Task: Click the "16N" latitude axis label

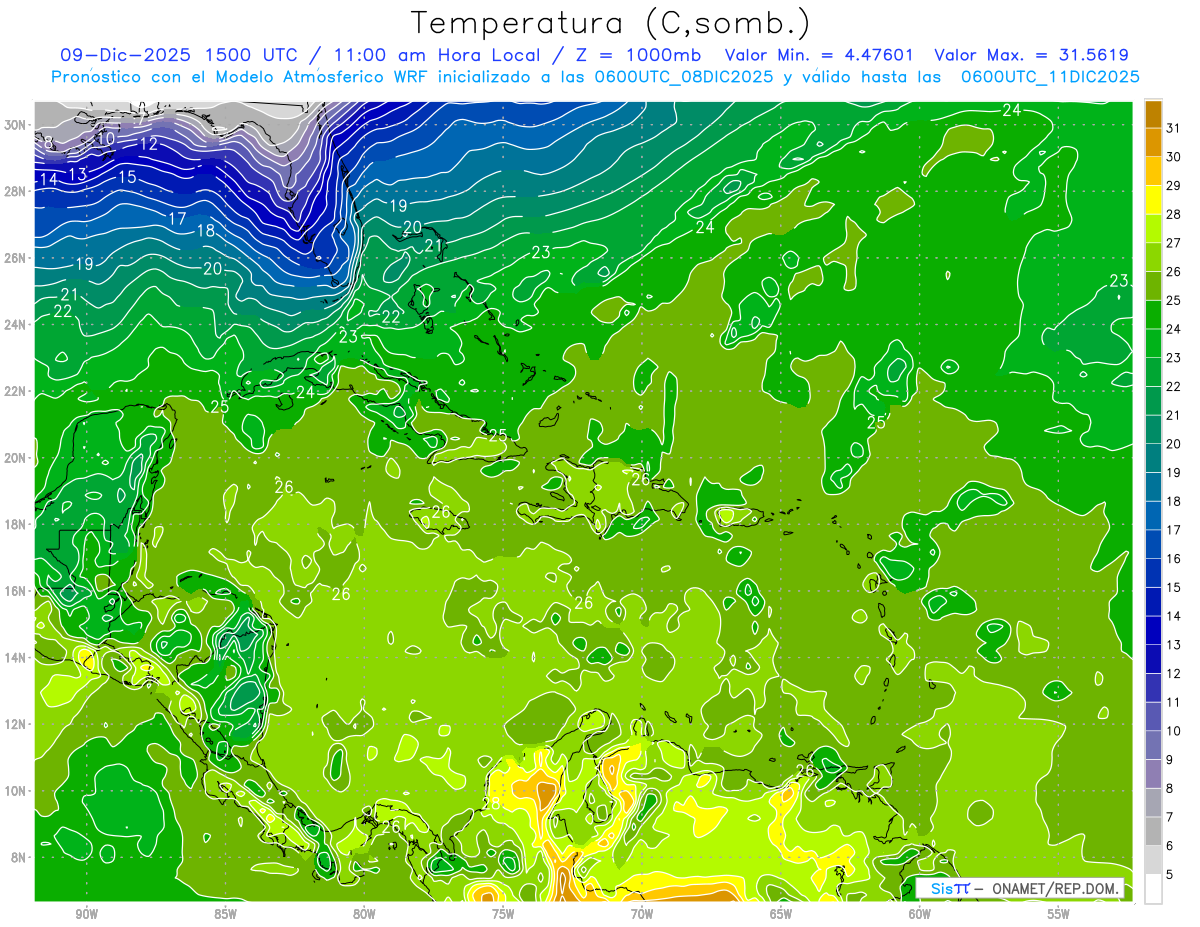Action: click(x=16, y=591)
